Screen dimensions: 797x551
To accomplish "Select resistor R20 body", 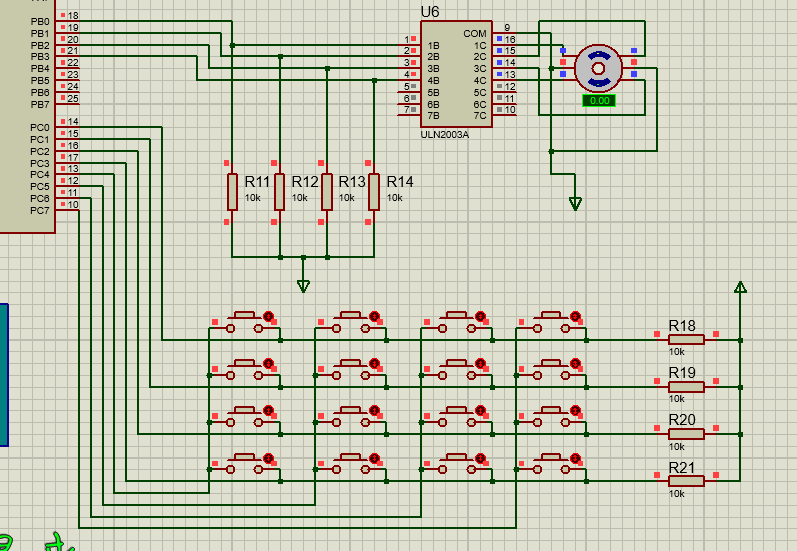I will point(686,434).
